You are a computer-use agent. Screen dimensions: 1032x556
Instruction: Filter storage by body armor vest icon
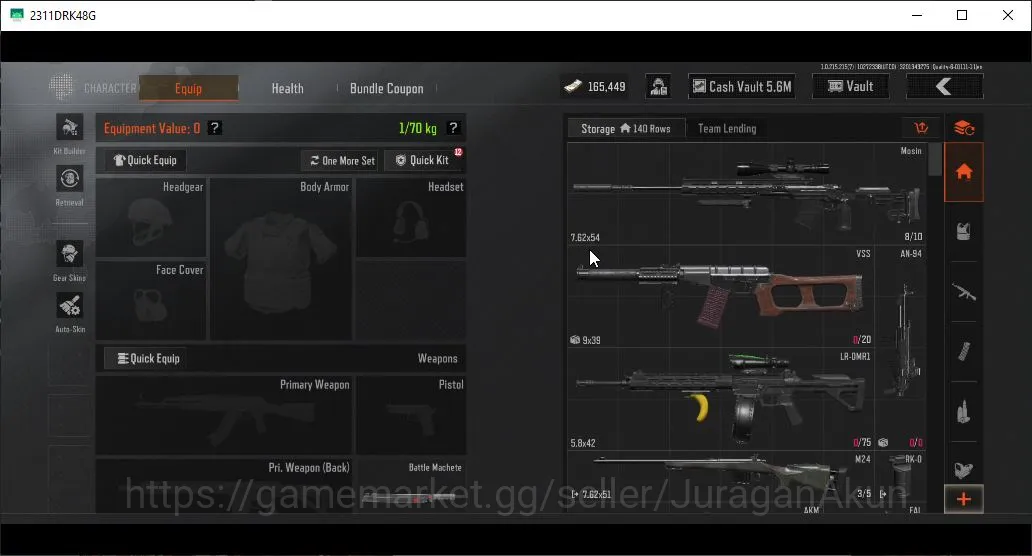(x=964, y=232)
